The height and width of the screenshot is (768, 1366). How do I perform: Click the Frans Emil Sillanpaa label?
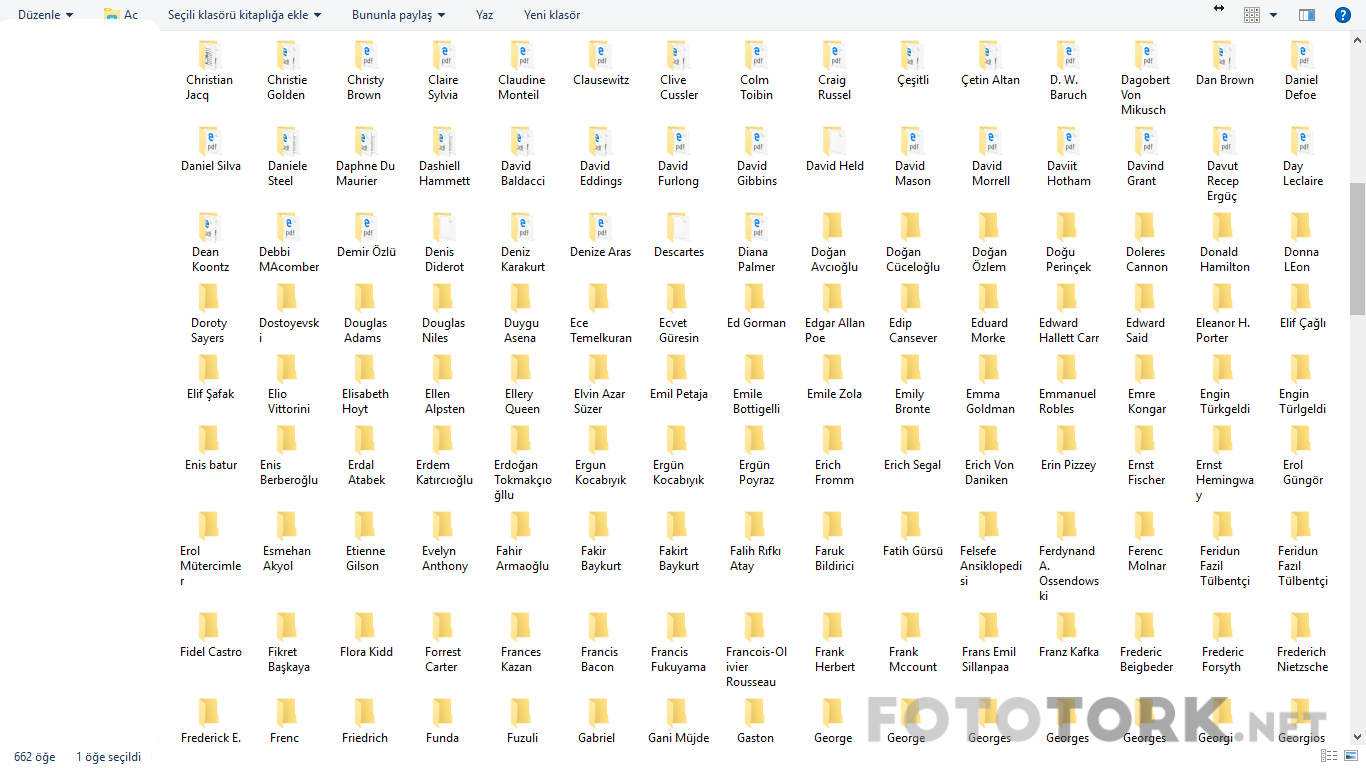pos(989,660)
